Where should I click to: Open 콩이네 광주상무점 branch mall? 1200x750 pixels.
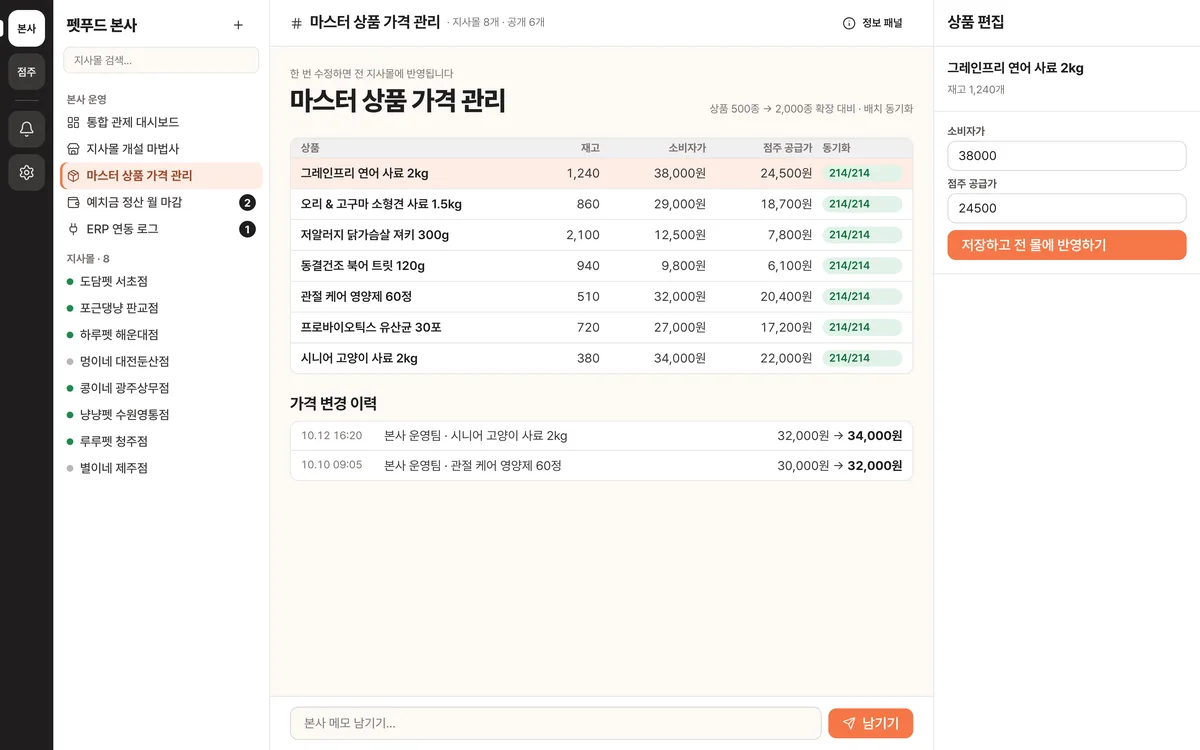(x=161, y=388)
